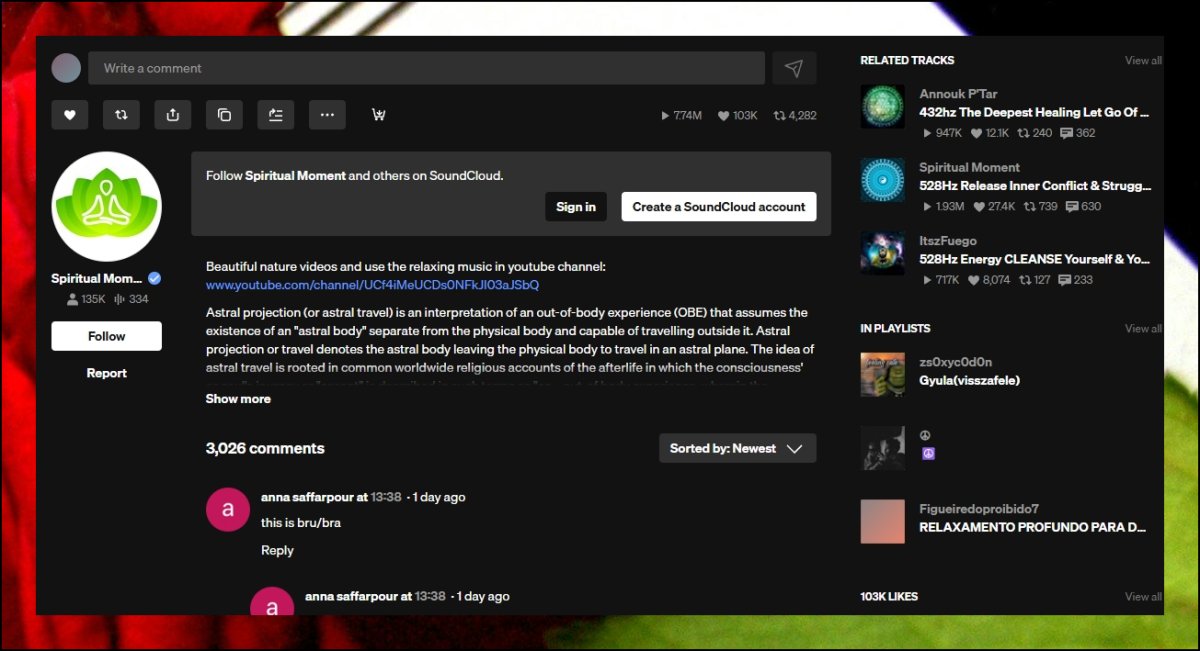Viewport: 1200px width, 651px height.
Task: Open Gyula(visszafele) playlist title
Action: (970, 381)
